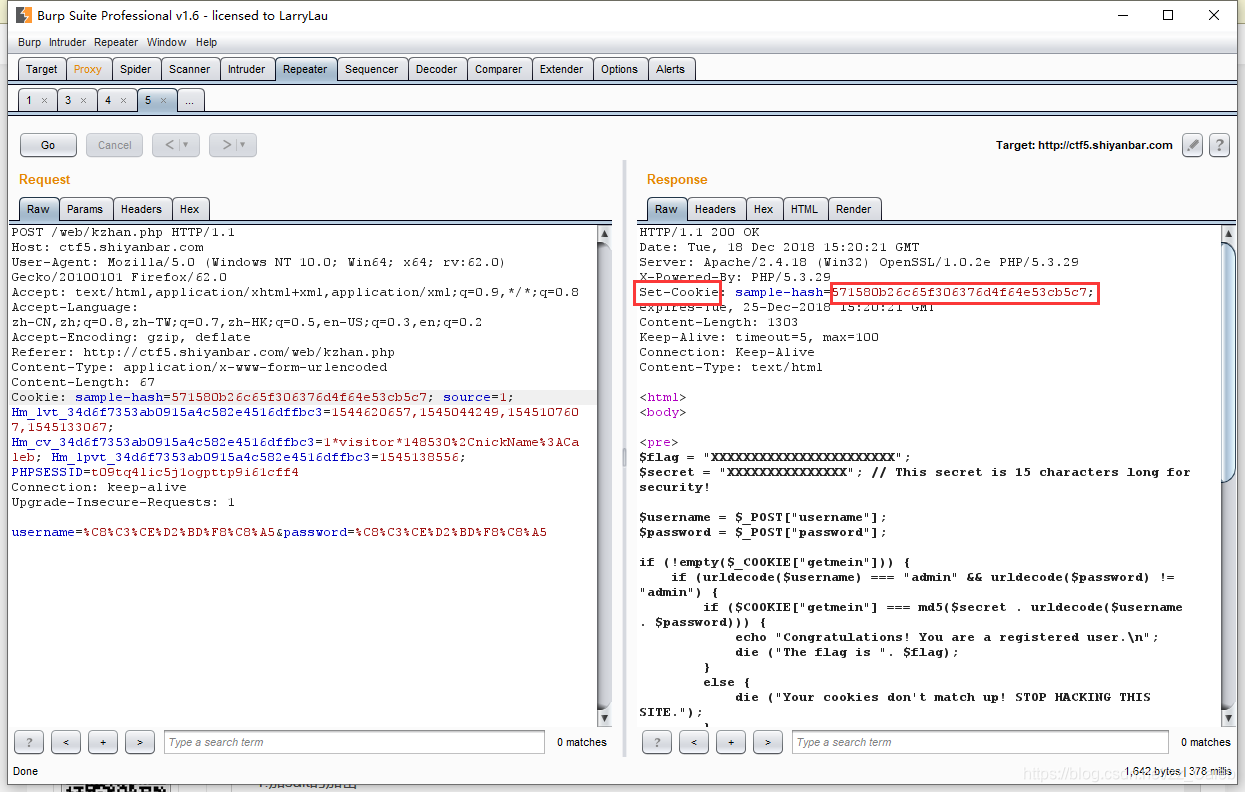Open the Window menu
The width and height of the screenshot is (1245, 792).
tap(166, 42)
